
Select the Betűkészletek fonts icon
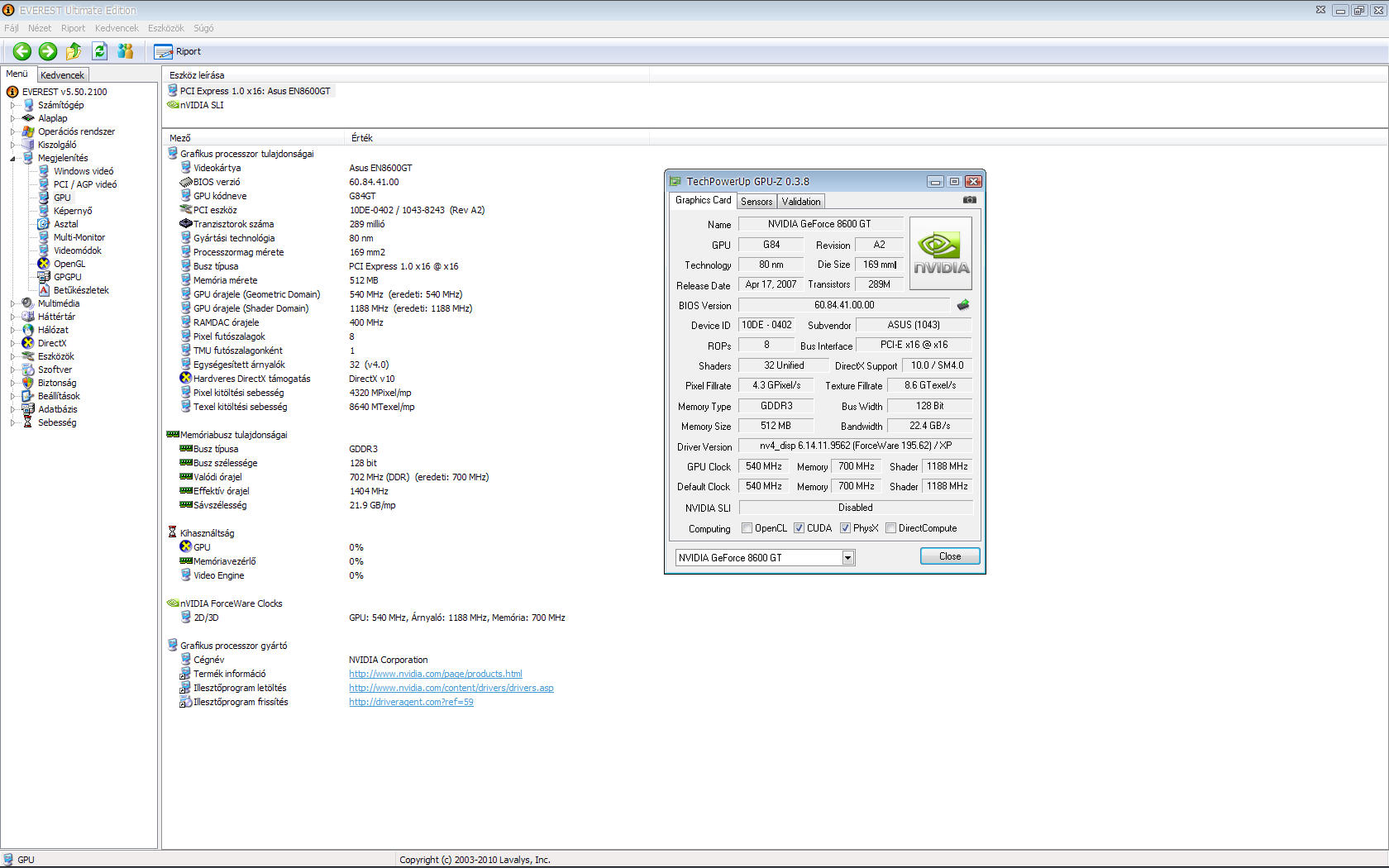[x=44, y=290]
